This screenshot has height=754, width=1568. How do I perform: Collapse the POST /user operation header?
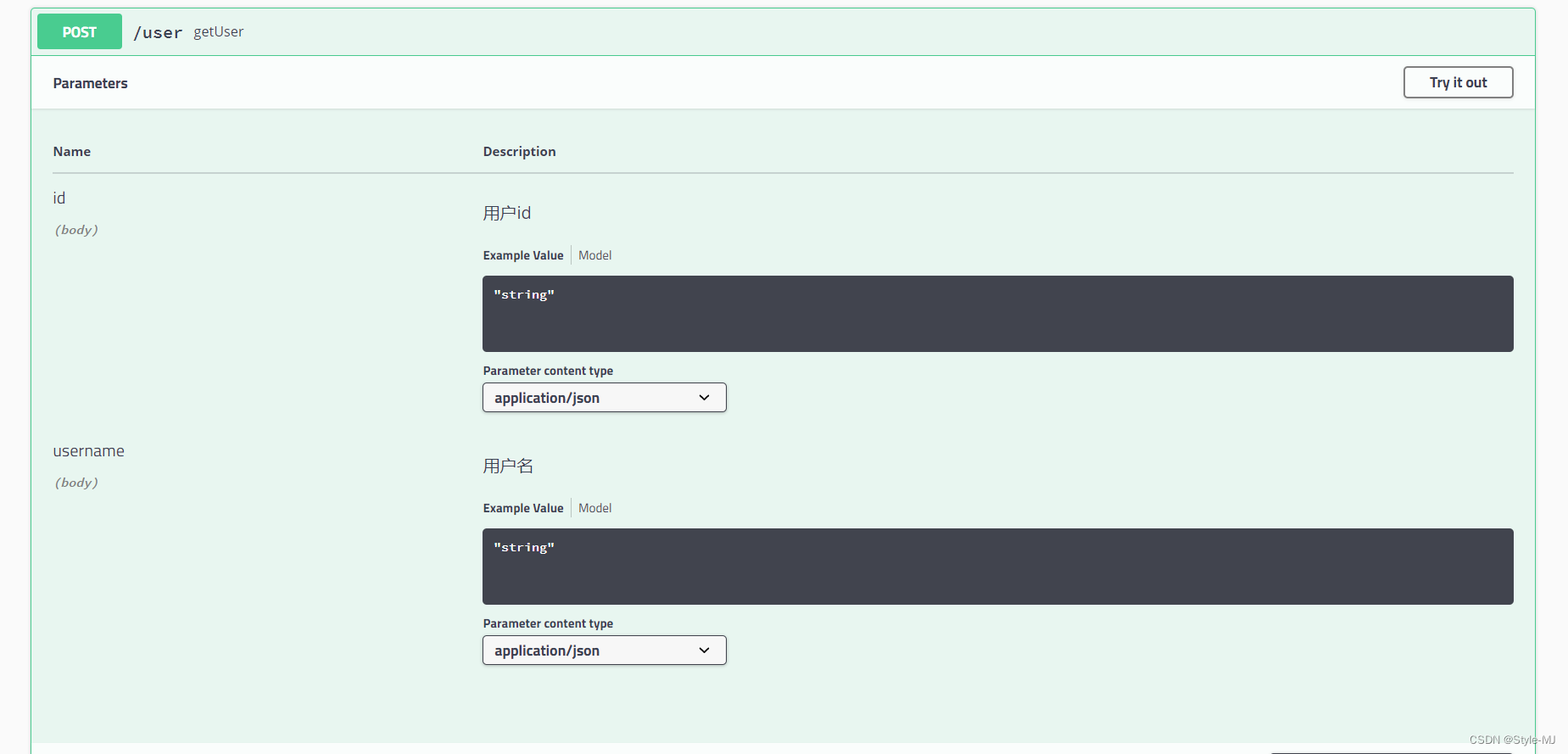point(783,32)
